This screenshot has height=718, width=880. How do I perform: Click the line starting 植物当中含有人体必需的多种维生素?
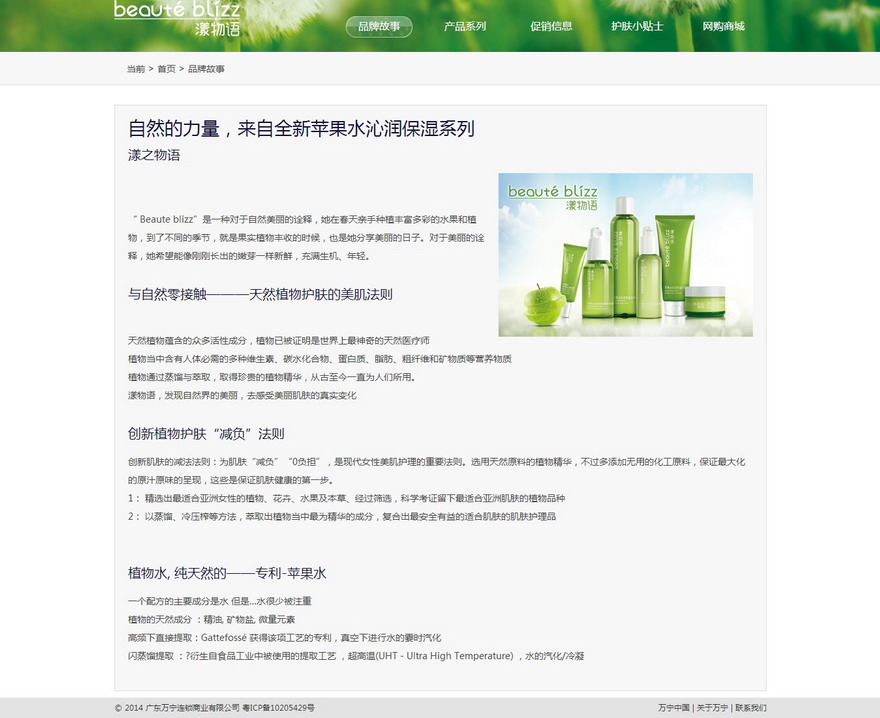tap(320, 359)
